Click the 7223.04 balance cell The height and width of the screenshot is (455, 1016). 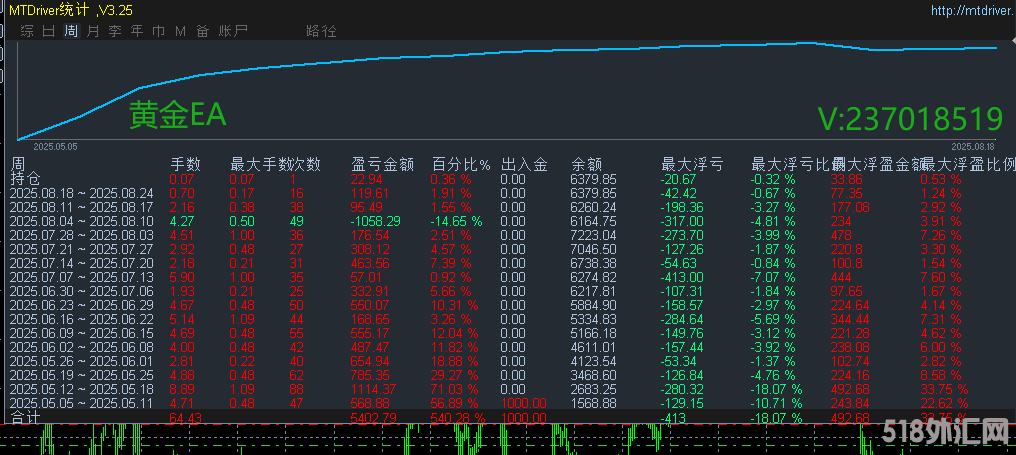[594, 235]
